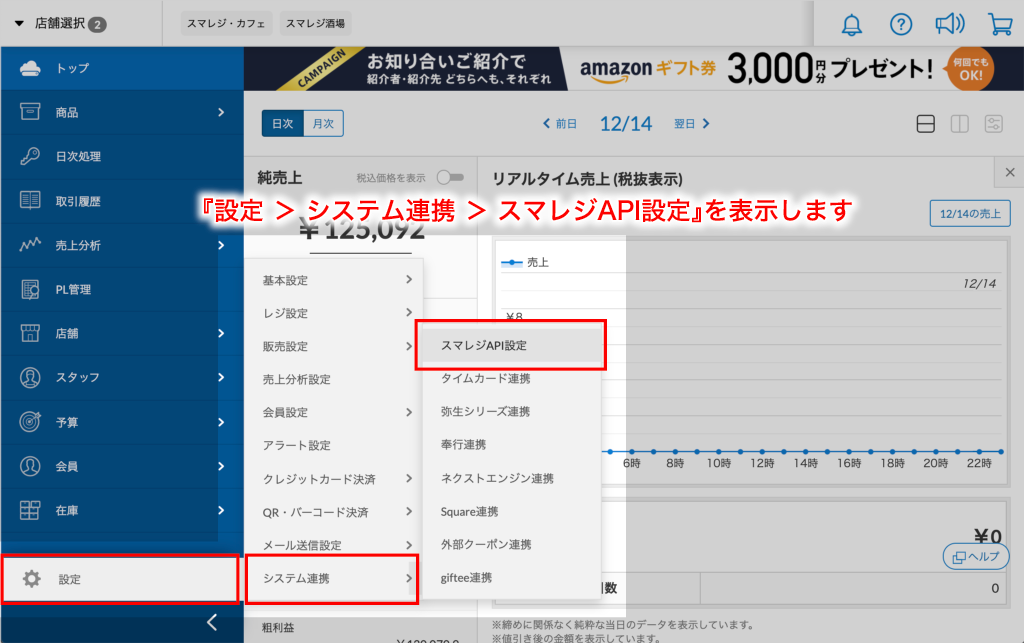Viewport: 1024px width, 643px height.
Task: Click the PL管理 document icon
Action: pos(30,289)
